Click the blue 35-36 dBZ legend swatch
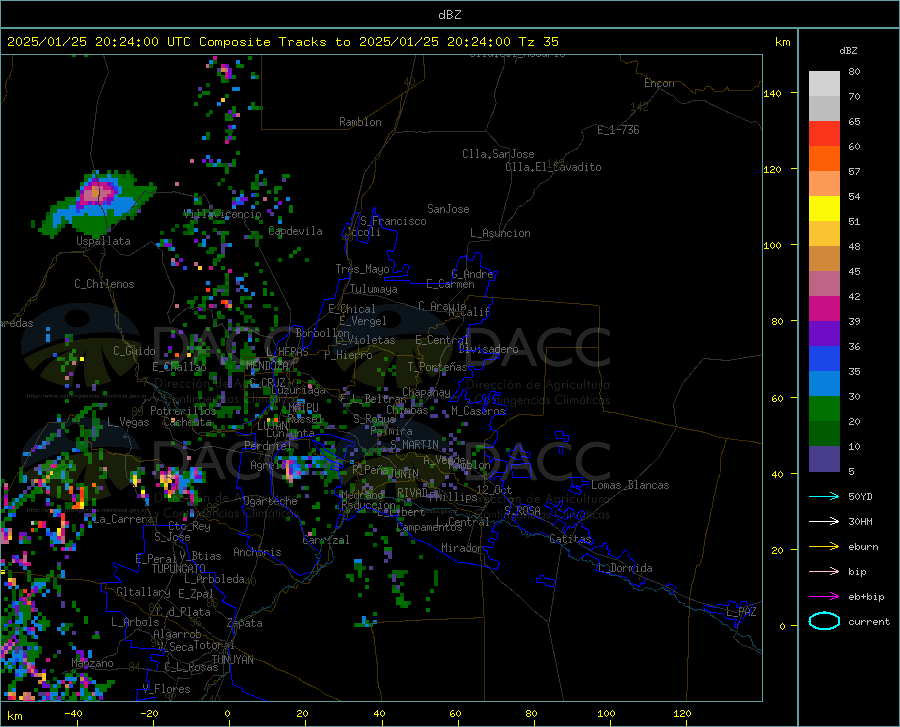 [x=824, y=359]
